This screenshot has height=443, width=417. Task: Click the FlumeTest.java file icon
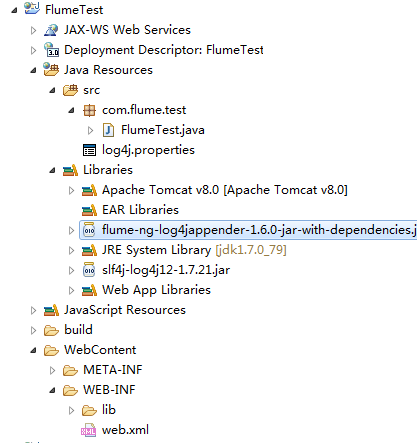108,130
